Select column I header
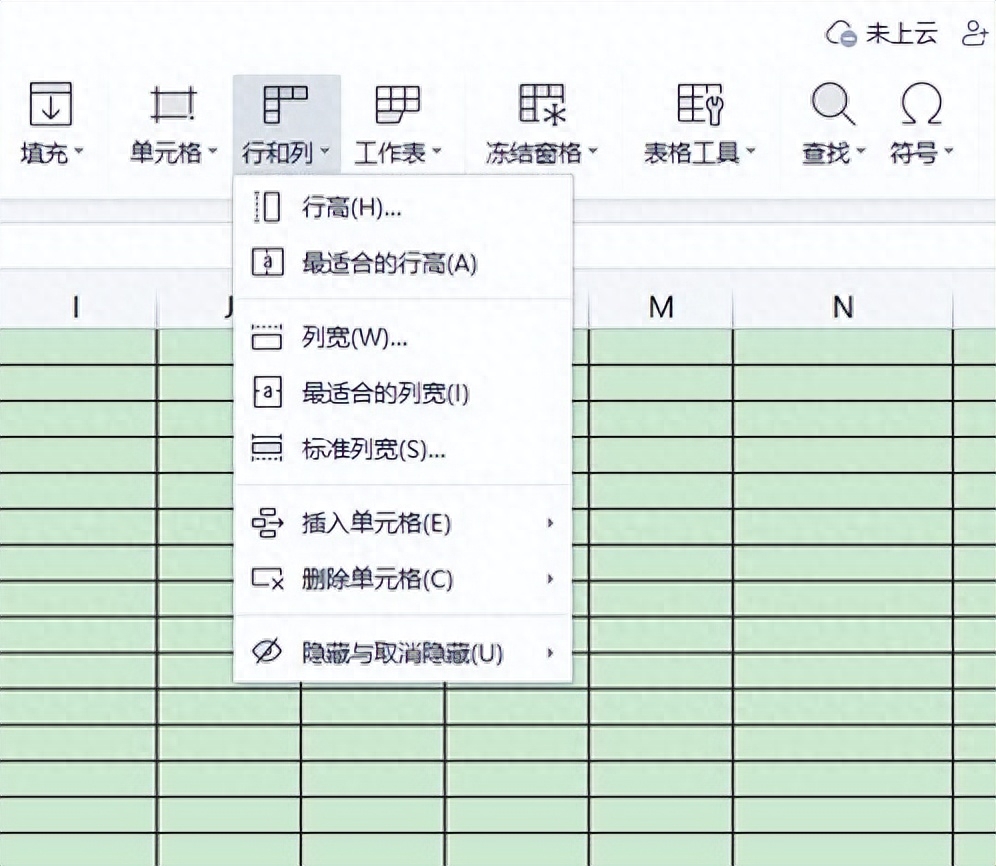This screenshot has width=996, height=866. click(x=77, y=307)
